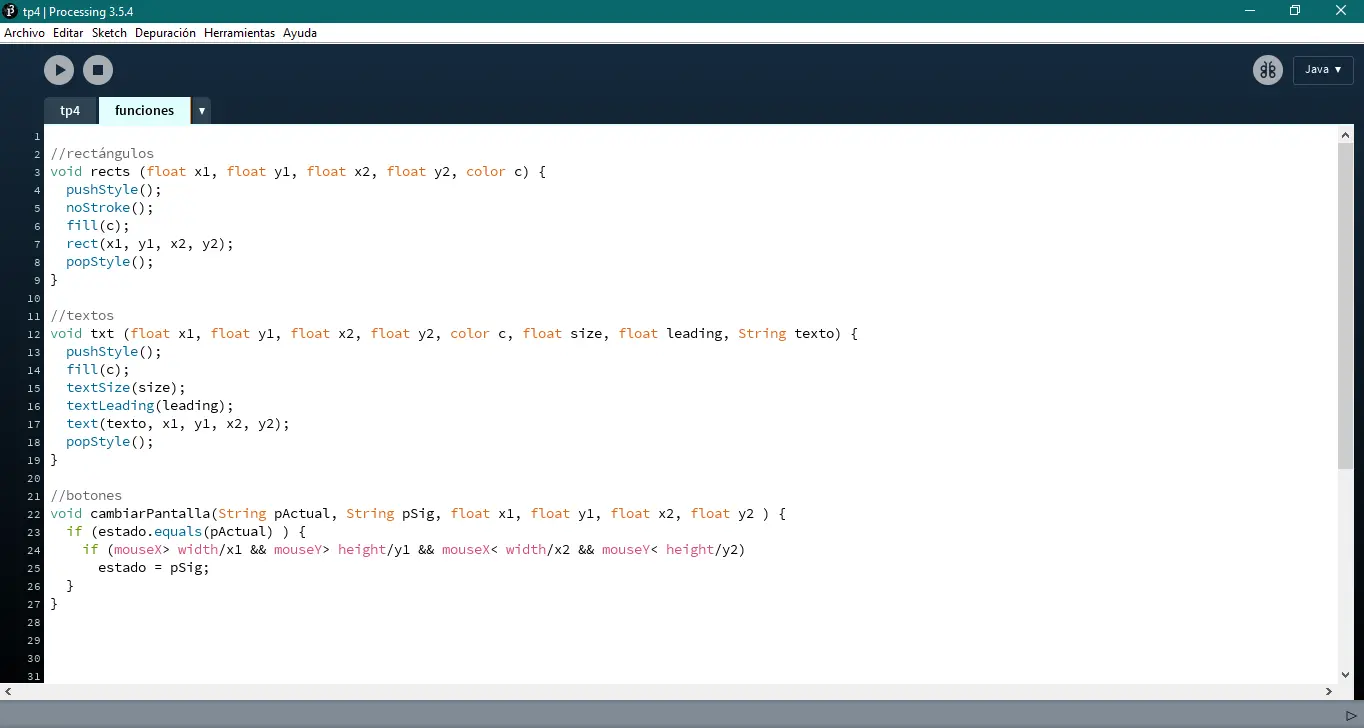
Task: Click the Processing logo in the title bar
Action: click(10, 11)
